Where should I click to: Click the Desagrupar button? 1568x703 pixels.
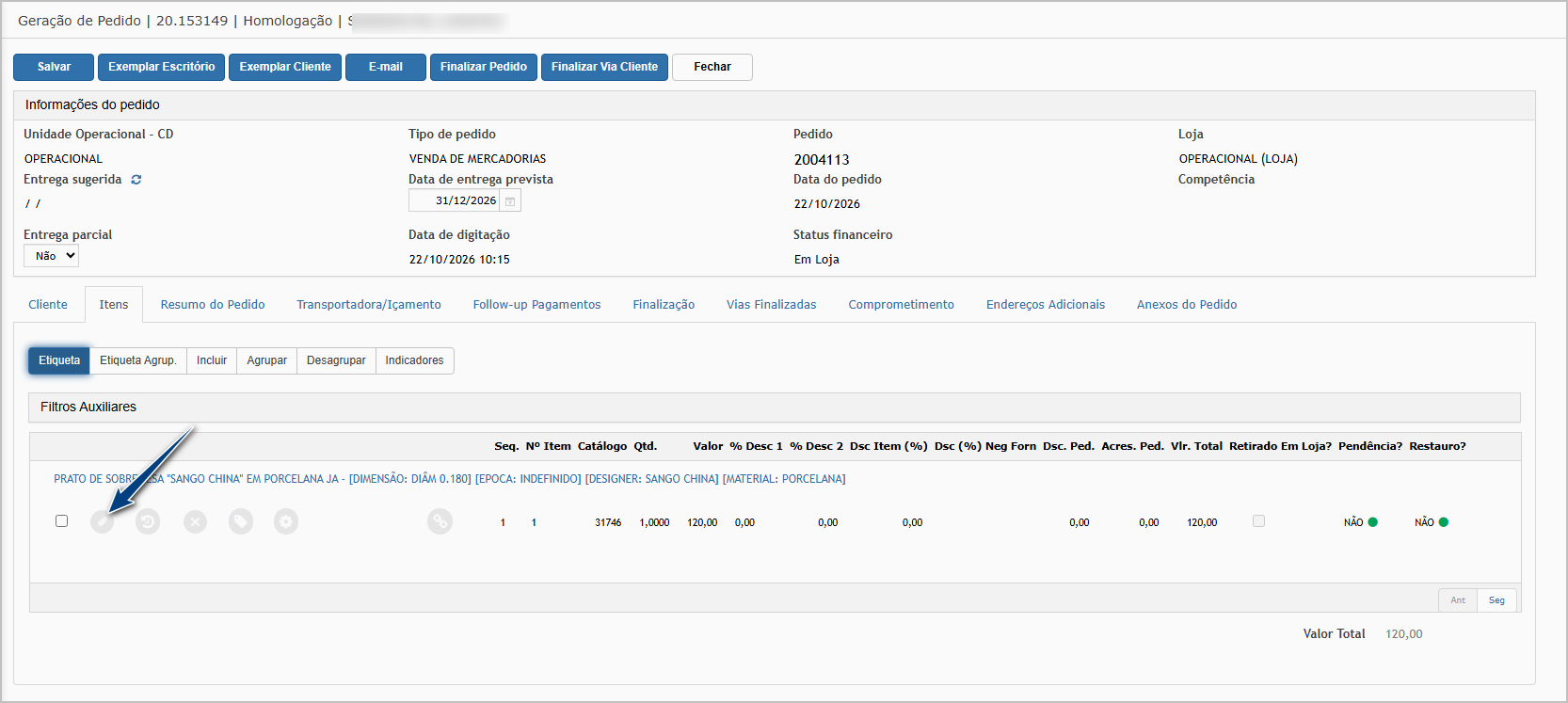tap(336, 360)
